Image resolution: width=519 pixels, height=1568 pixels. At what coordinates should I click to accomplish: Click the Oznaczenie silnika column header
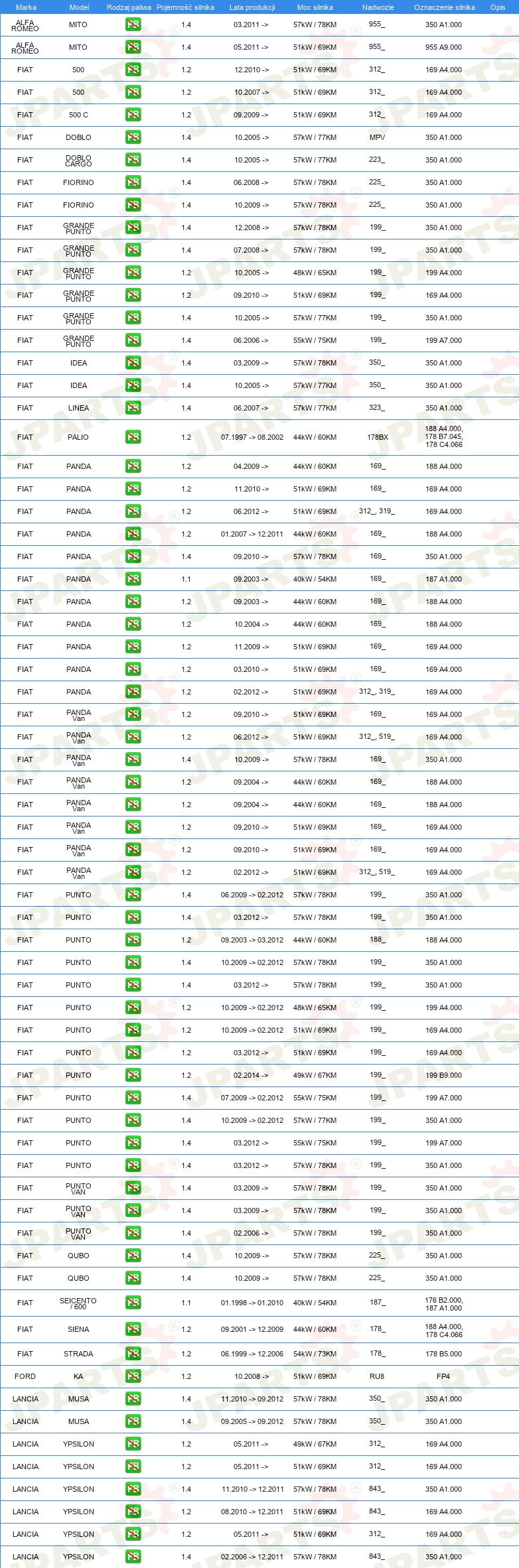tap(445, 7)
